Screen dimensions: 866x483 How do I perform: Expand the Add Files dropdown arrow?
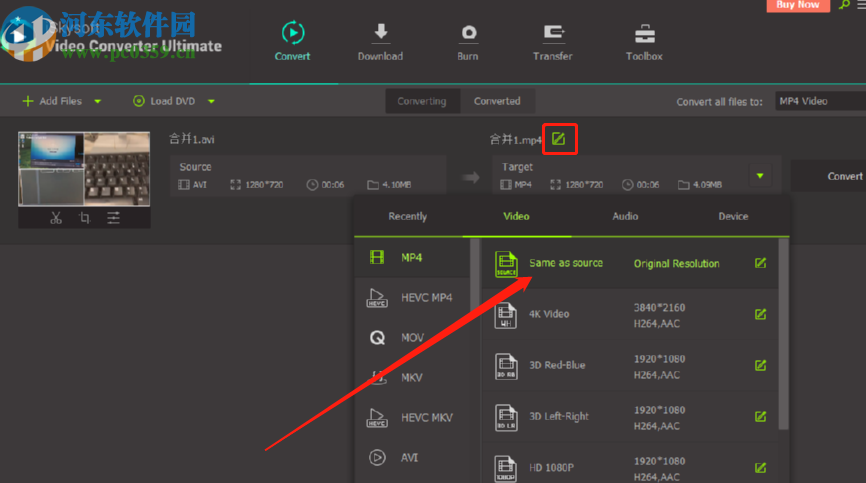pos(98,102)
